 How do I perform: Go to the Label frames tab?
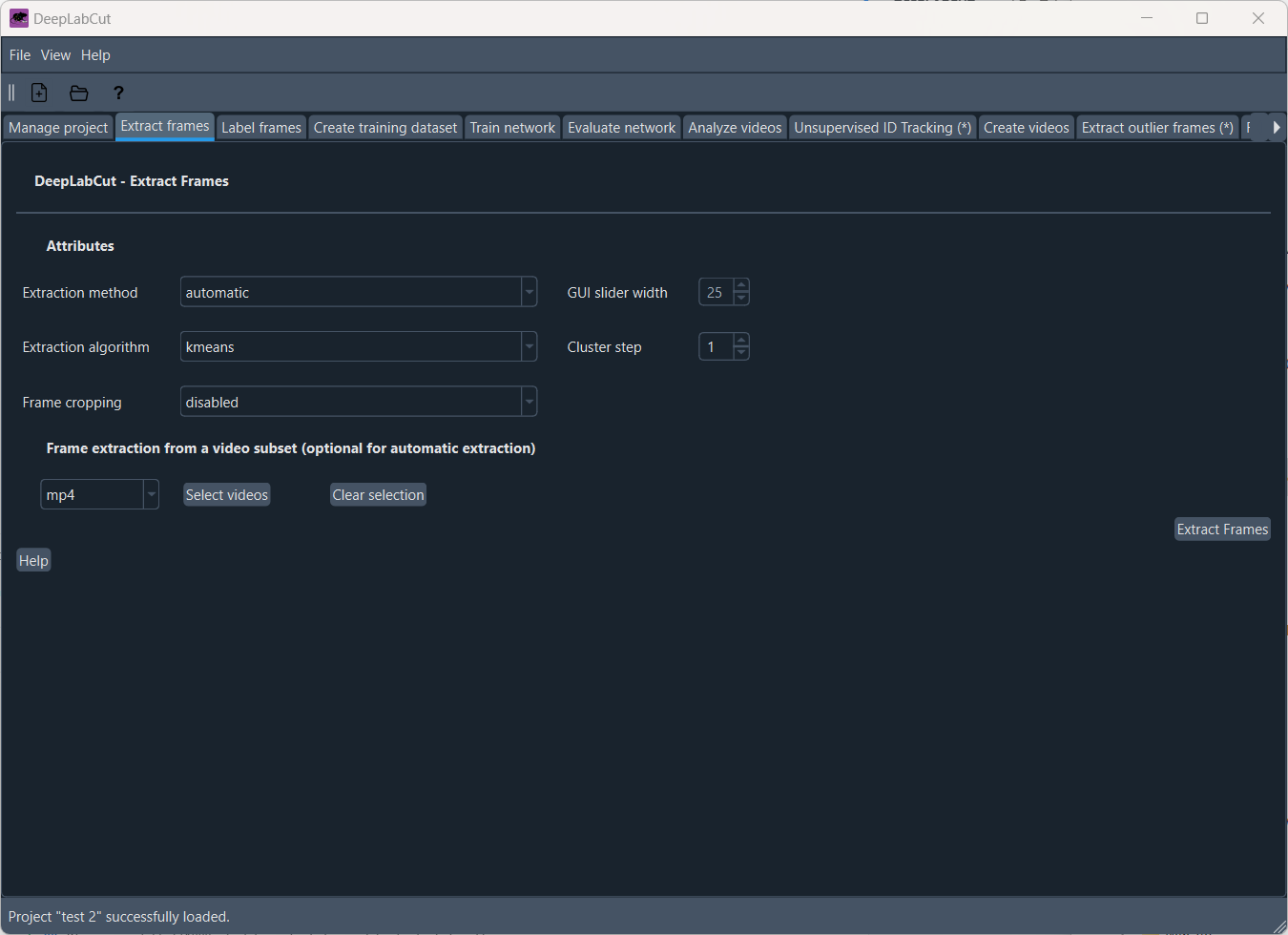[x=261, y=128]
